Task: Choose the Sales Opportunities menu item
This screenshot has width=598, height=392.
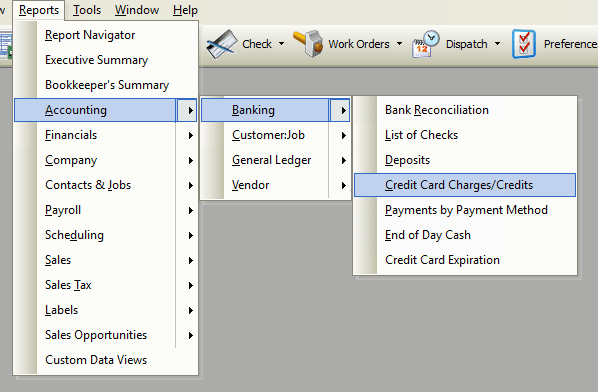Action: coord(105,335)
